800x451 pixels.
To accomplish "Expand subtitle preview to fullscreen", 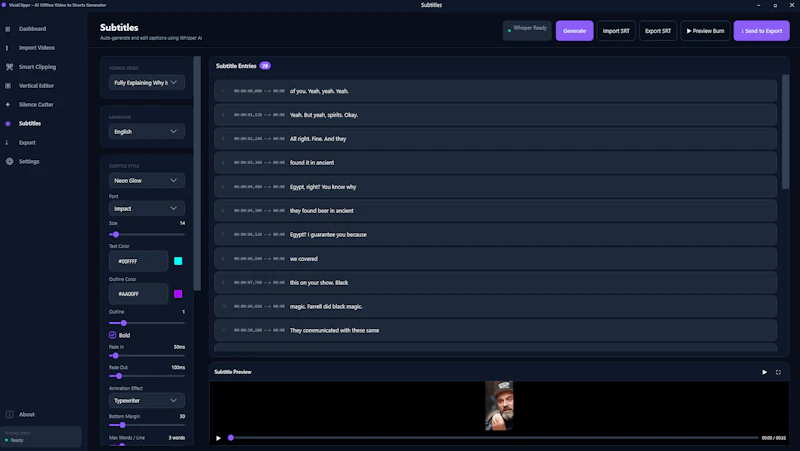I will click(x=778, y=372).
